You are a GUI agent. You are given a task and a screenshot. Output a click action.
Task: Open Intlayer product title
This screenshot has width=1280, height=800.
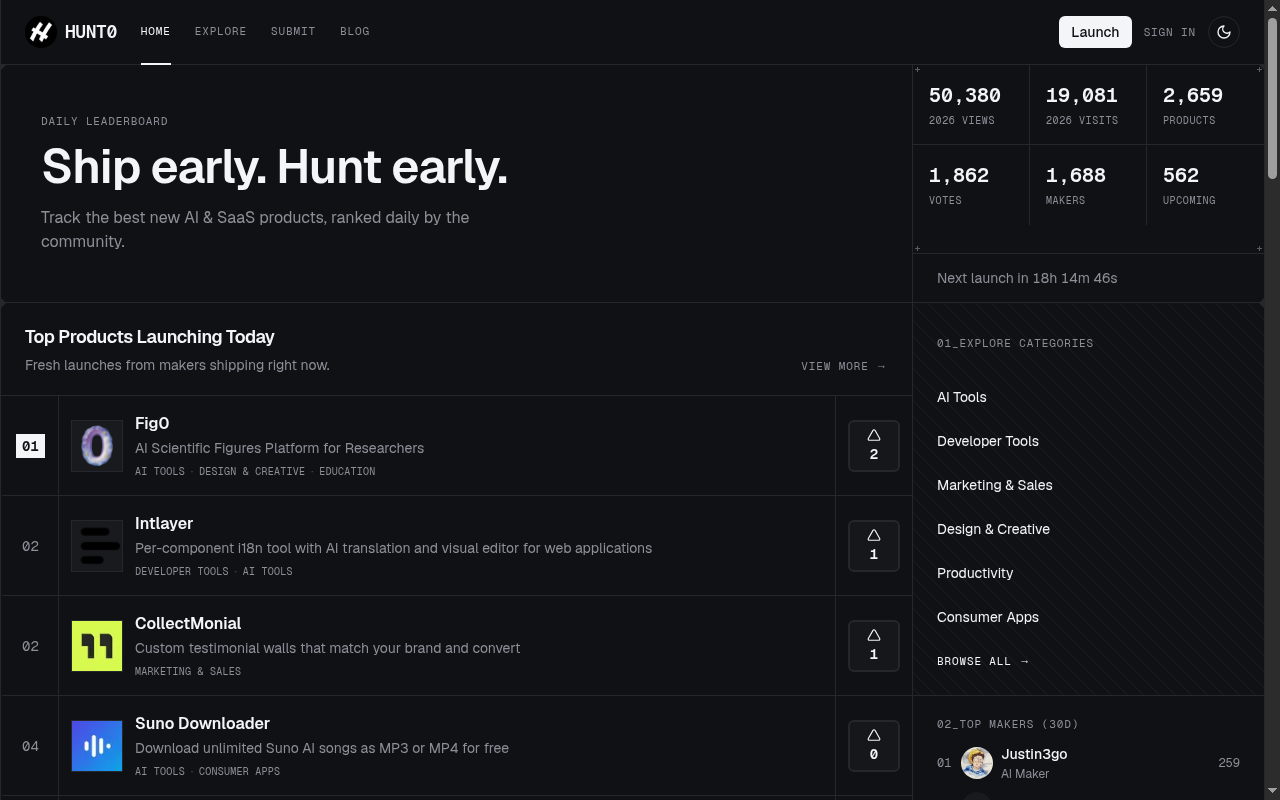click(x=164, y=523)
